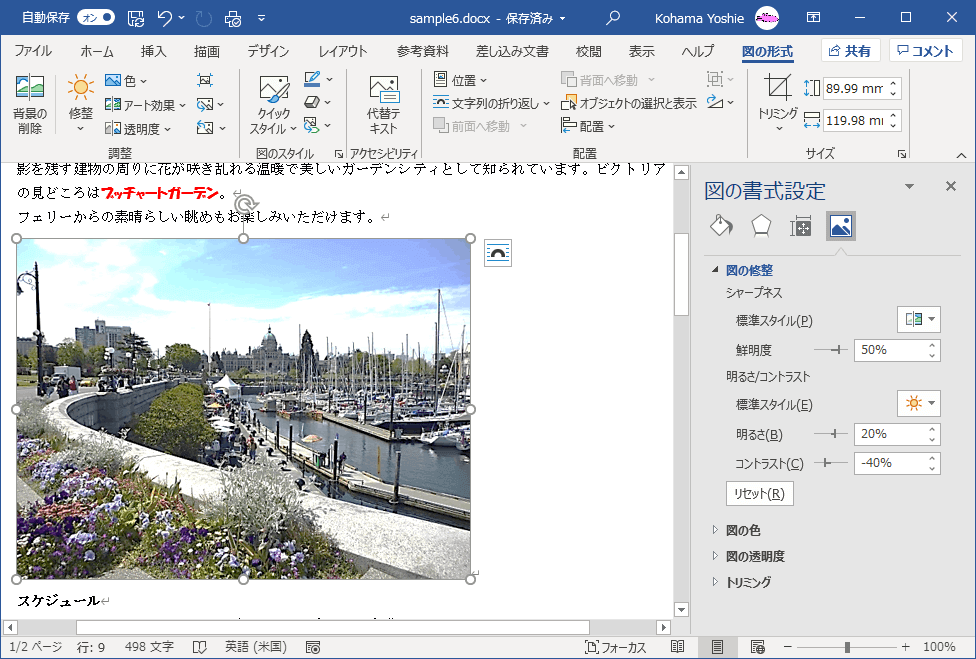Open the 修整 (Corrections) tool

point(80,100)
